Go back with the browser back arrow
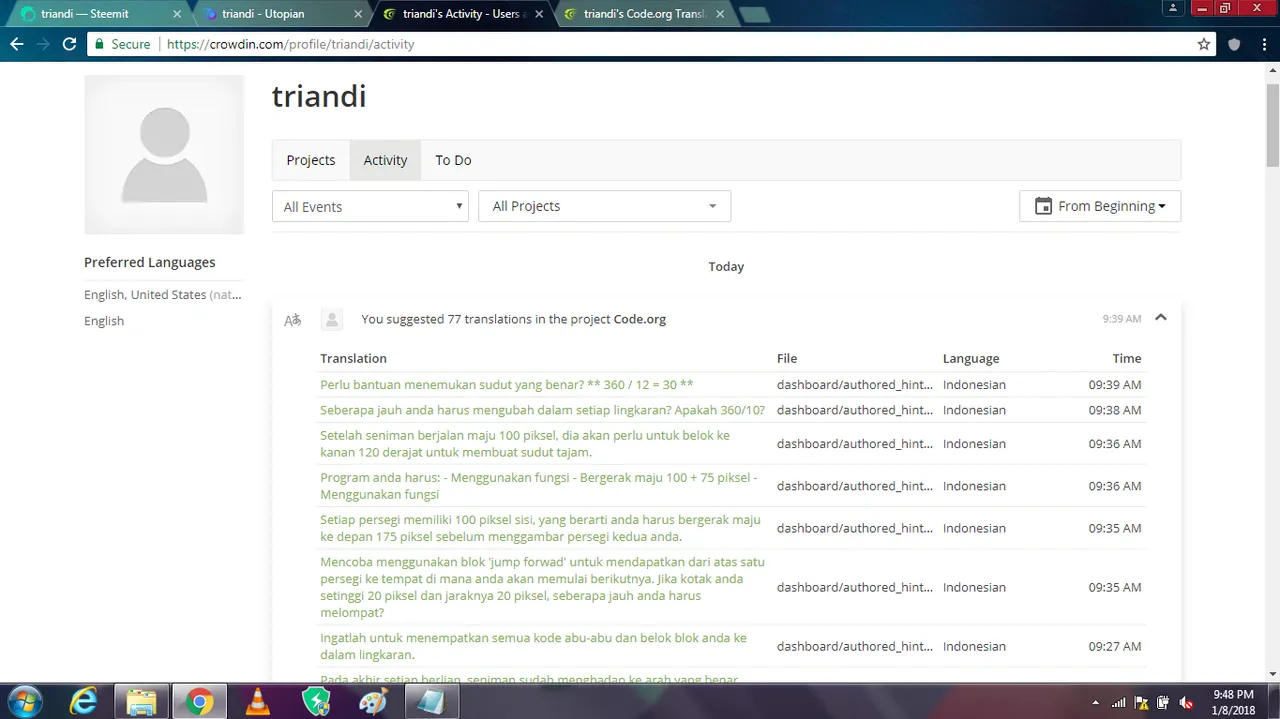 17,44
